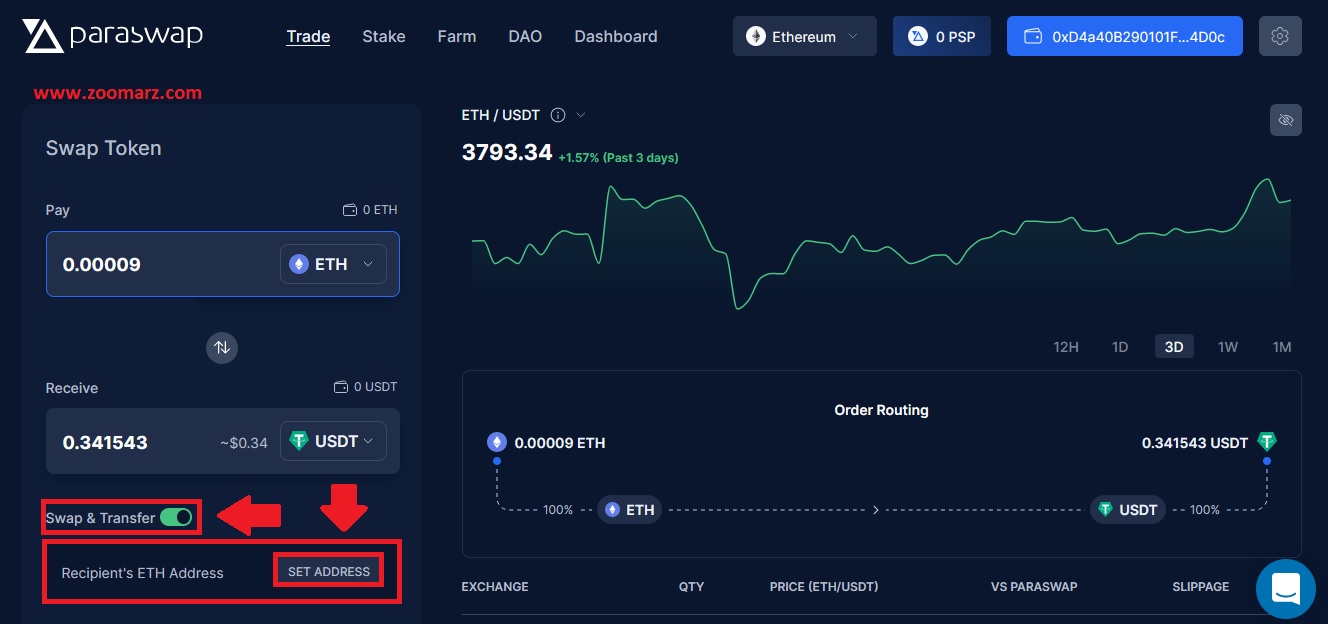Click the 0 PSP balance button
1328x624 pixels.
point(942,36)
